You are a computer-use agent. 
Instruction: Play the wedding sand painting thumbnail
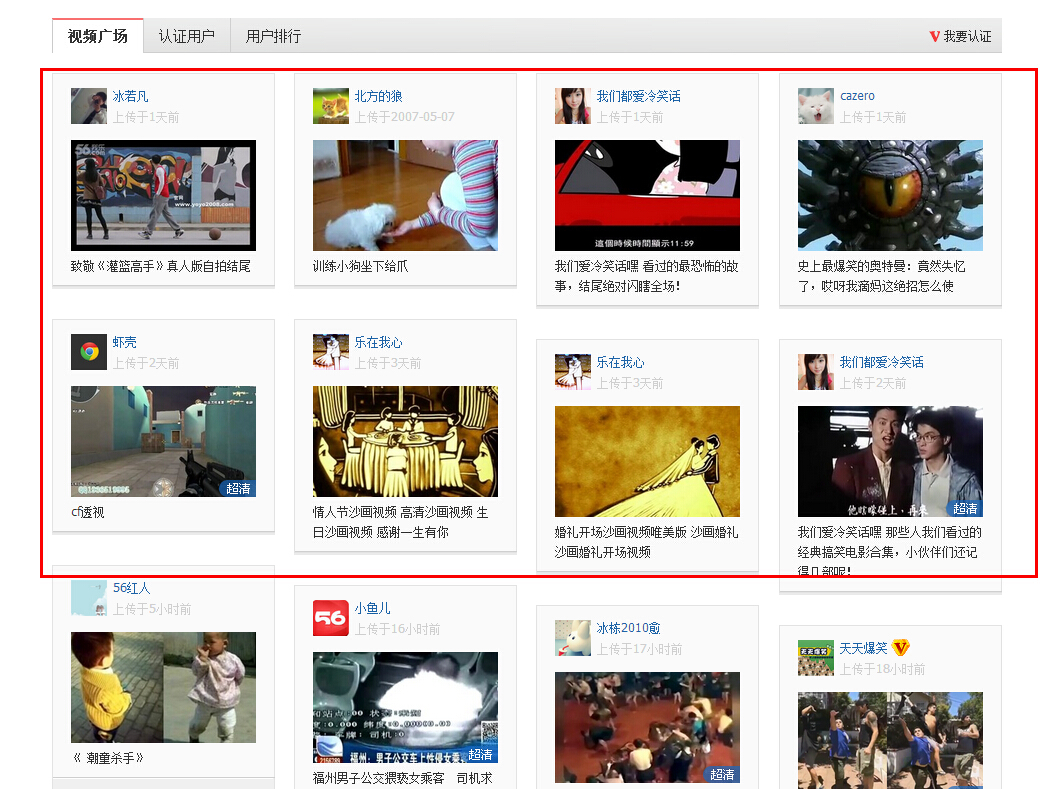pos(647,461)
